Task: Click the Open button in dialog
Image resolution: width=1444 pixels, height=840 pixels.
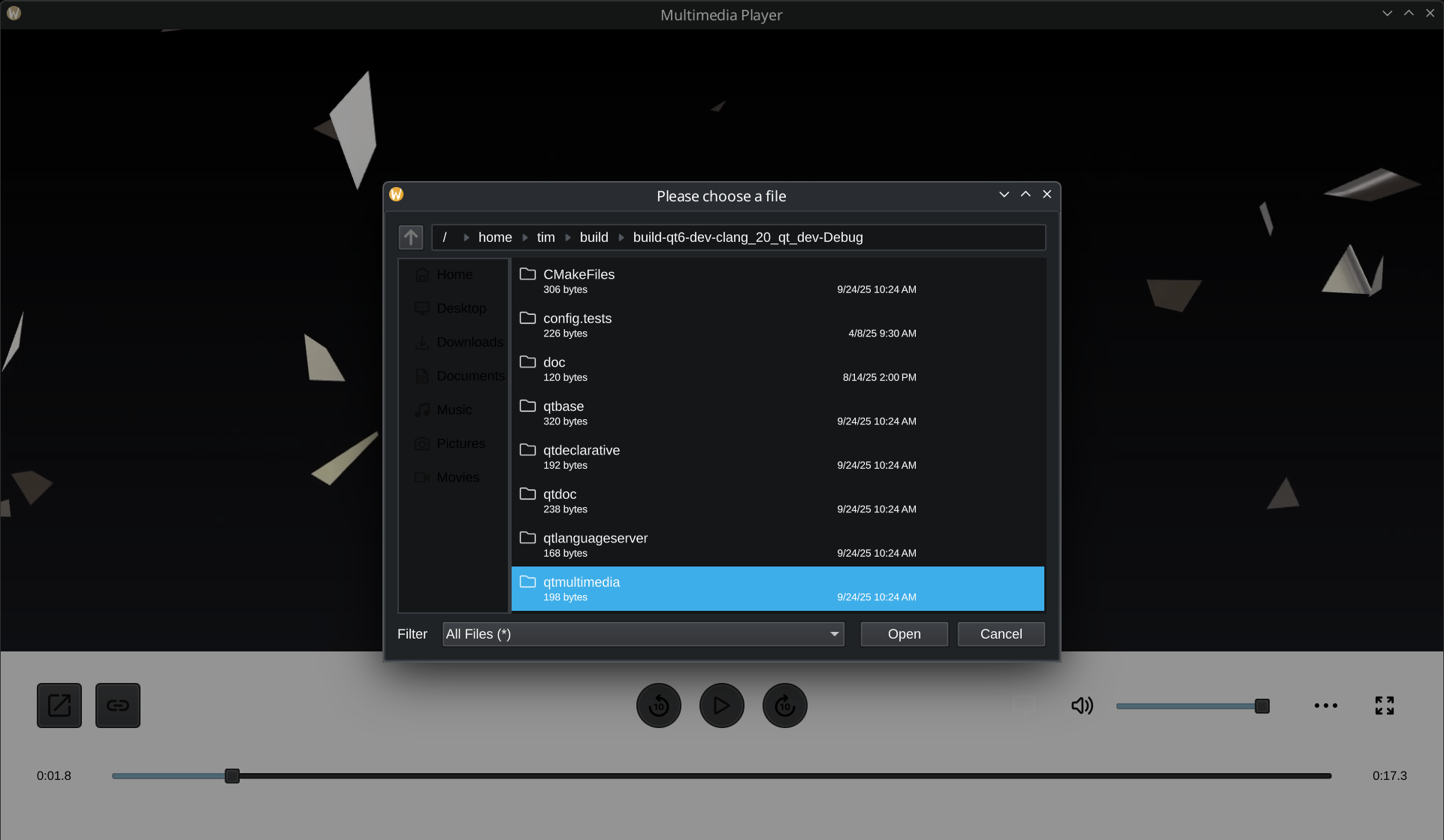Action: (x=904, y=634)
